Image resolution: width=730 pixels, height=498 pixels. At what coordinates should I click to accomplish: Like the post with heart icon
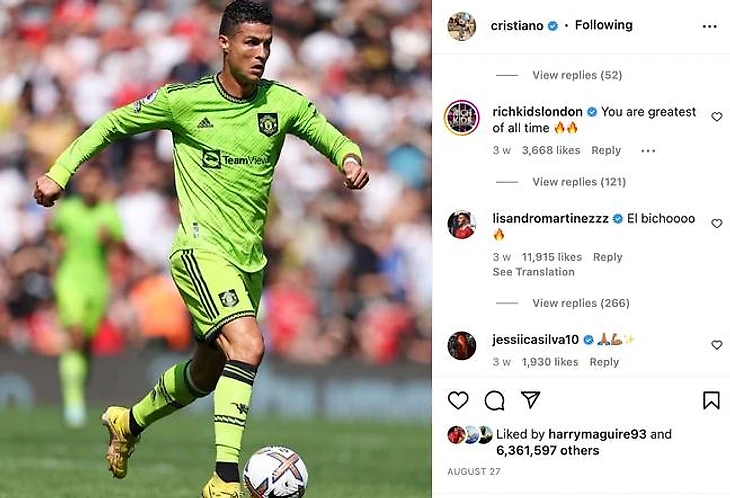tap(458, 400)
